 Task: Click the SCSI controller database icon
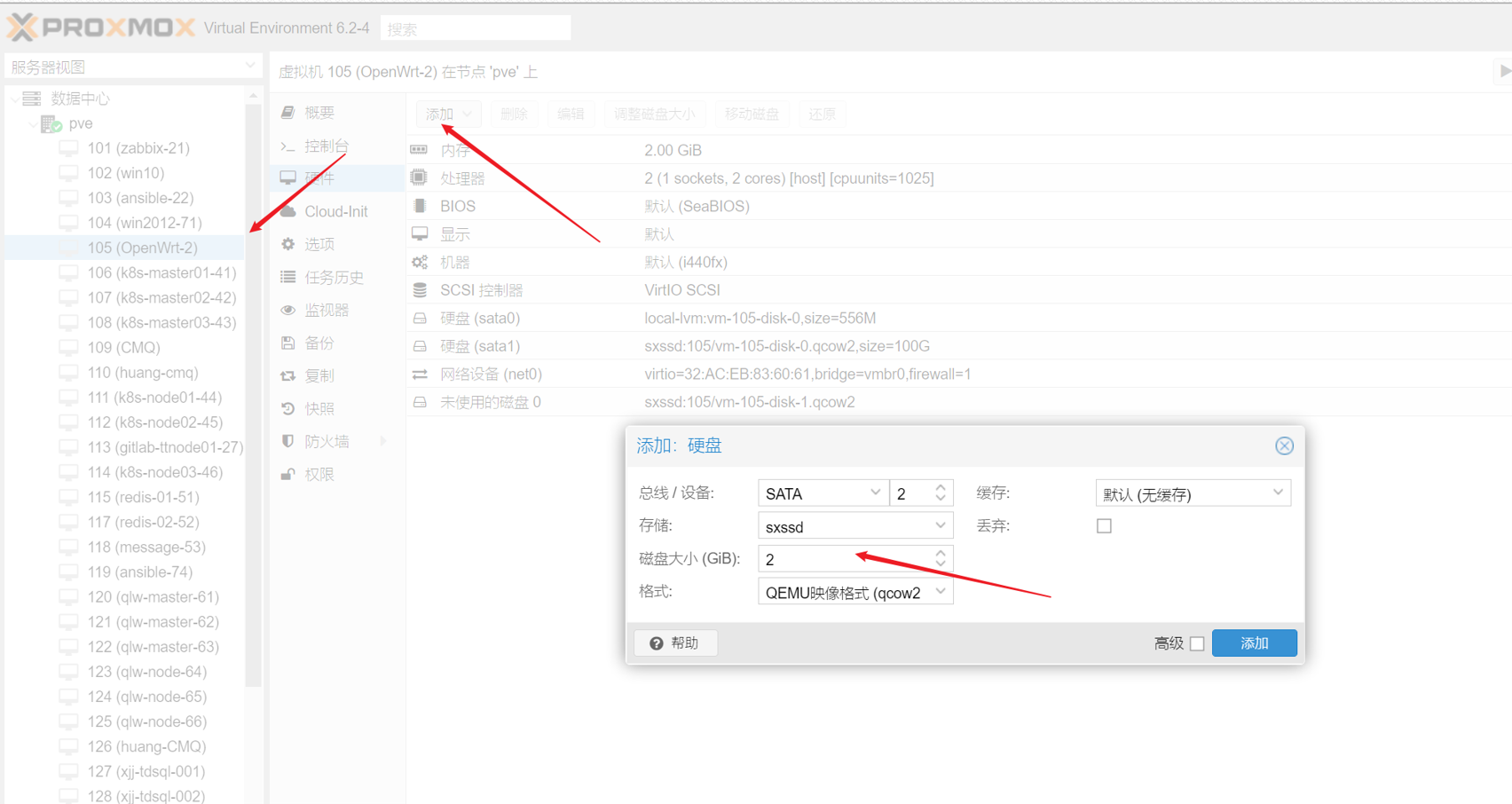point(420,290)
